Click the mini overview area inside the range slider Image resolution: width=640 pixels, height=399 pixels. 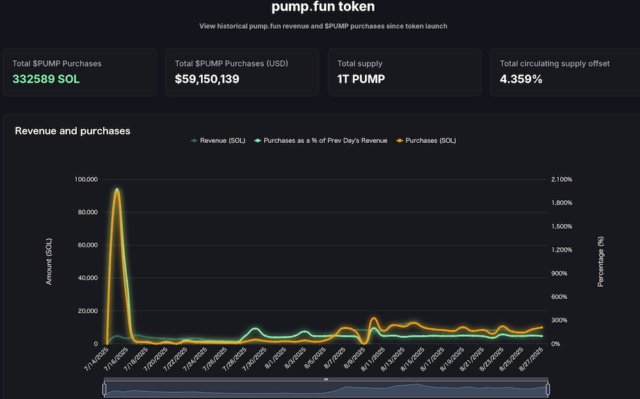click(x=326, y=390)
